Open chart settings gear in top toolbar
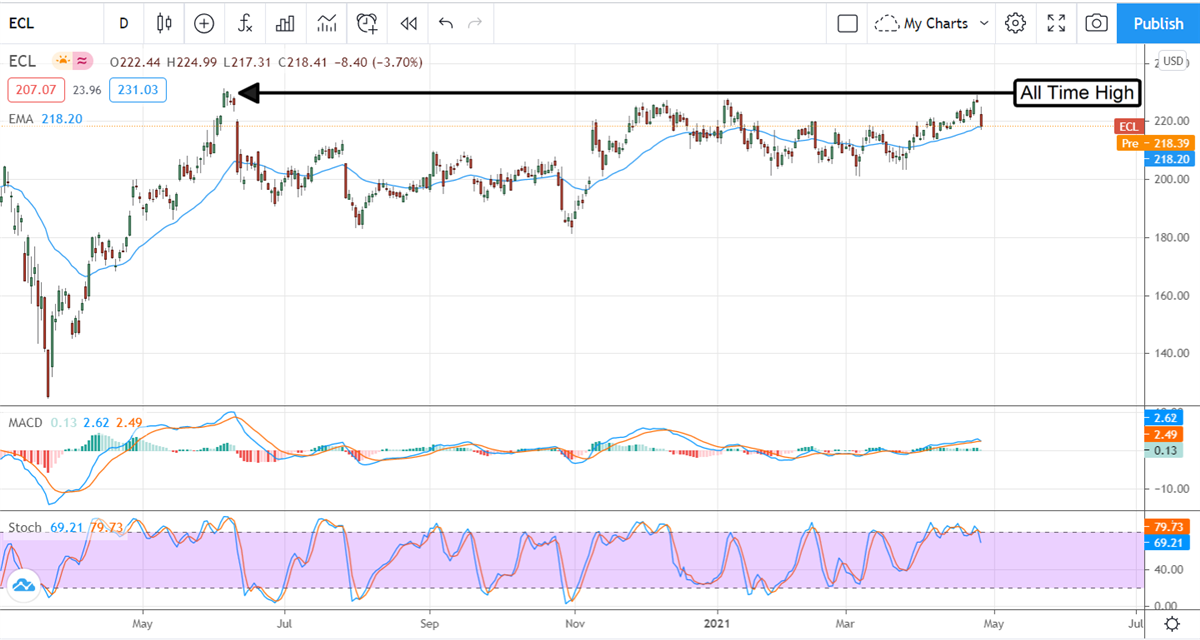The width and height of the screenshot is (1200, 640). (x=1016, y=23)
